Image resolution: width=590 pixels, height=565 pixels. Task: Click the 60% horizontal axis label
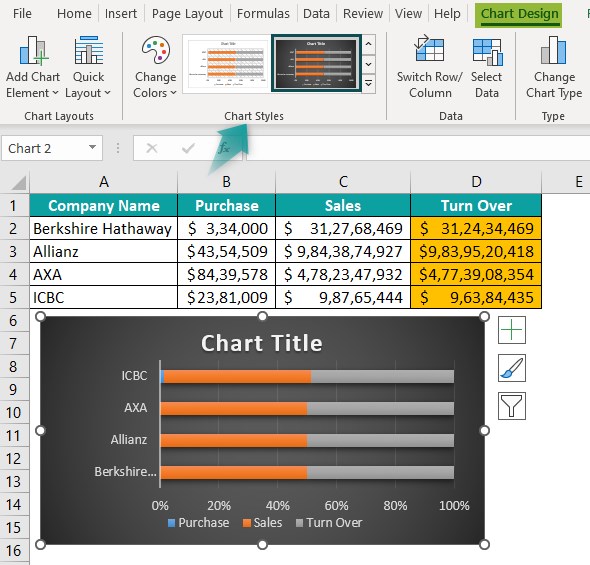click(336, 506)
